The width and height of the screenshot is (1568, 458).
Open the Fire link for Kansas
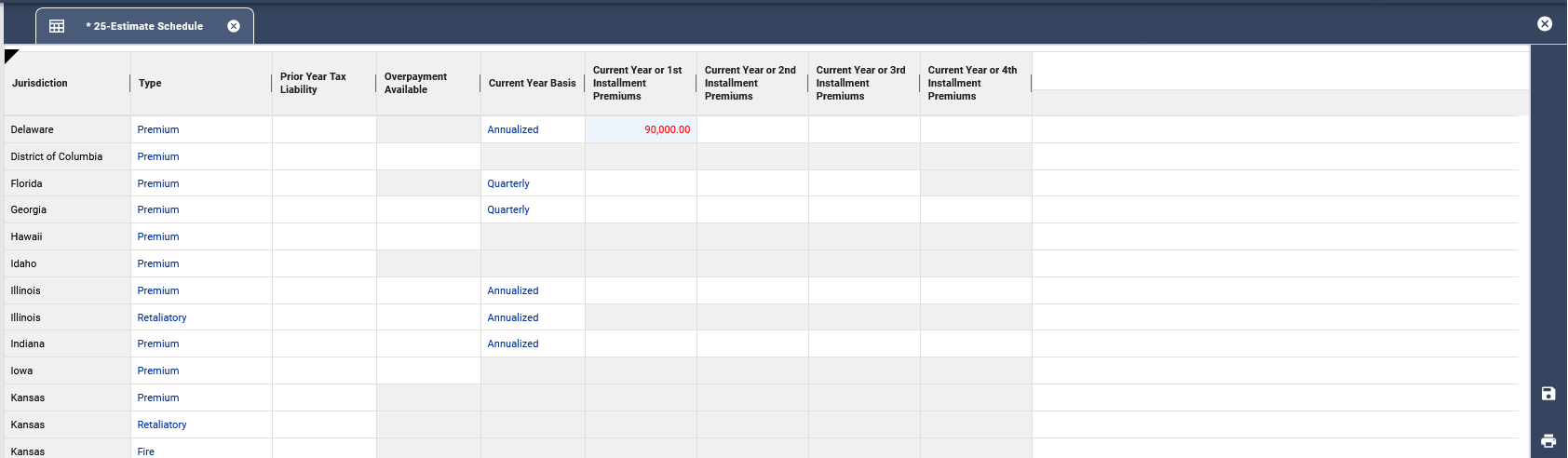(x=146, y=451)
